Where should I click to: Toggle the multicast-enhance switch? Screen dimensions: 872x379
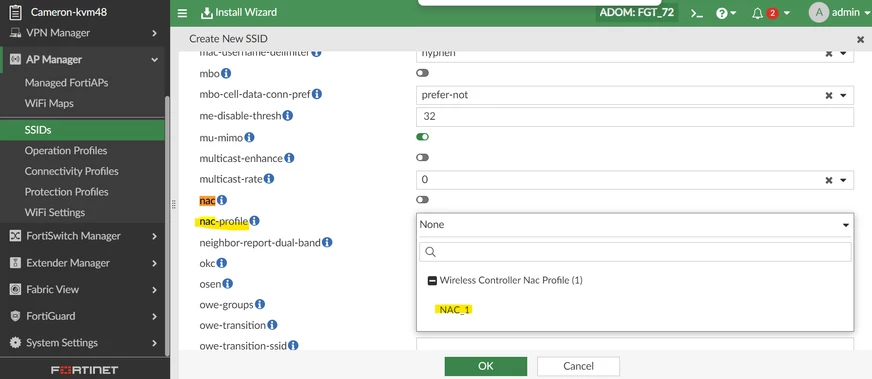point(422,158)
